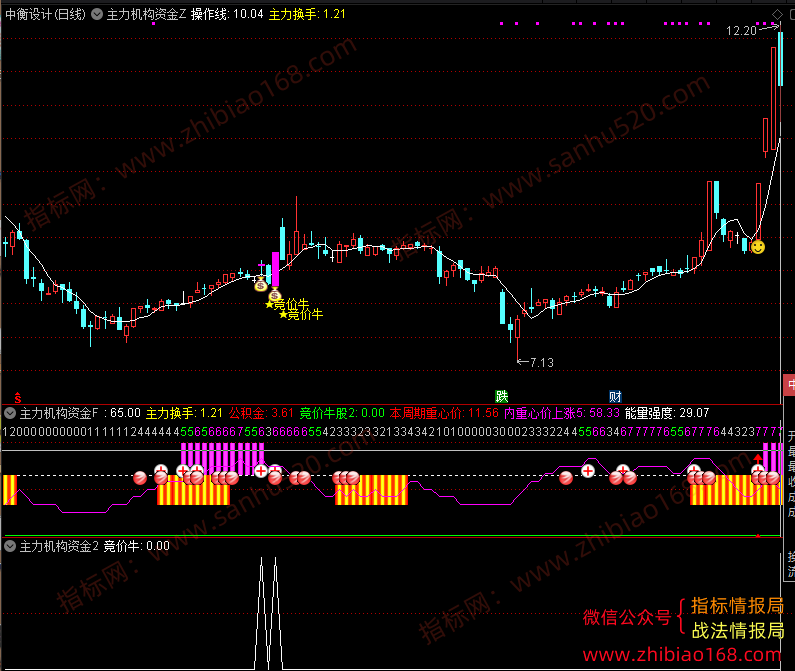Image resolution: width=795 pixels, height=671 pixels.
Task: Open the red 中 side tab
Action: 789,385
